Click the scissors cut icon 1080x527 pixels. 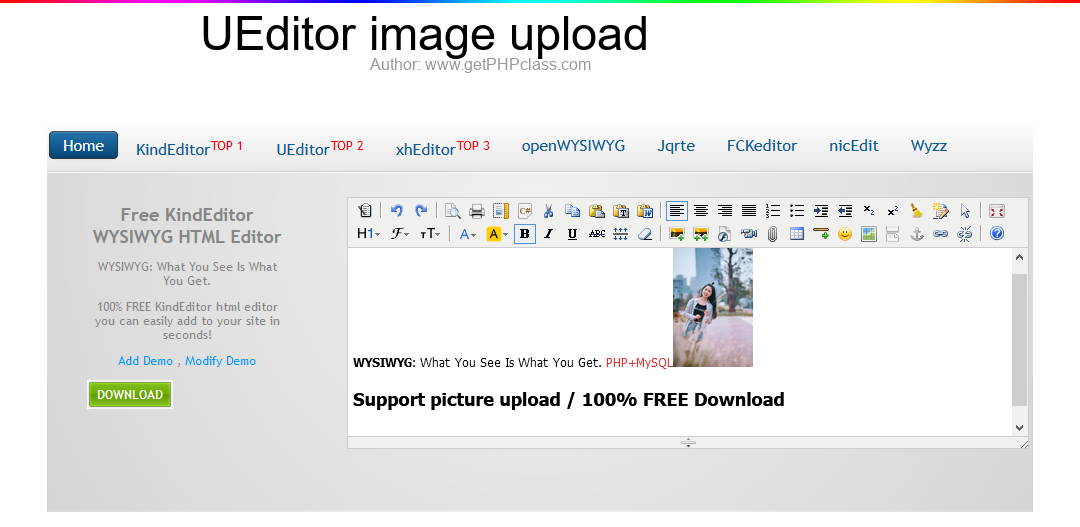pyautogui.click(x=549, y=211)
